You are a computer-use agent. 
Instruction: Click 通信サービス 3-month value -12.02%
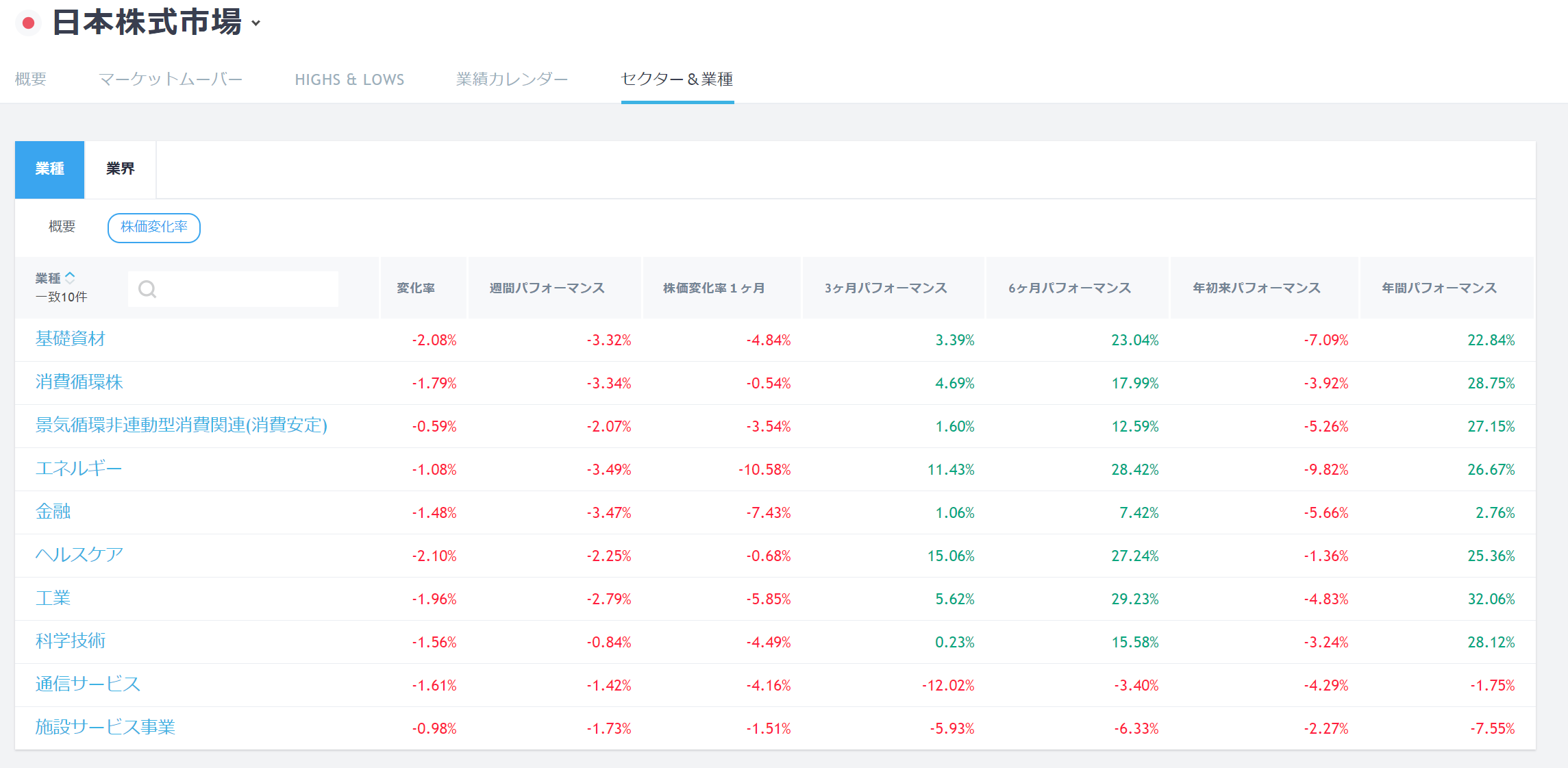click(948, 686)
